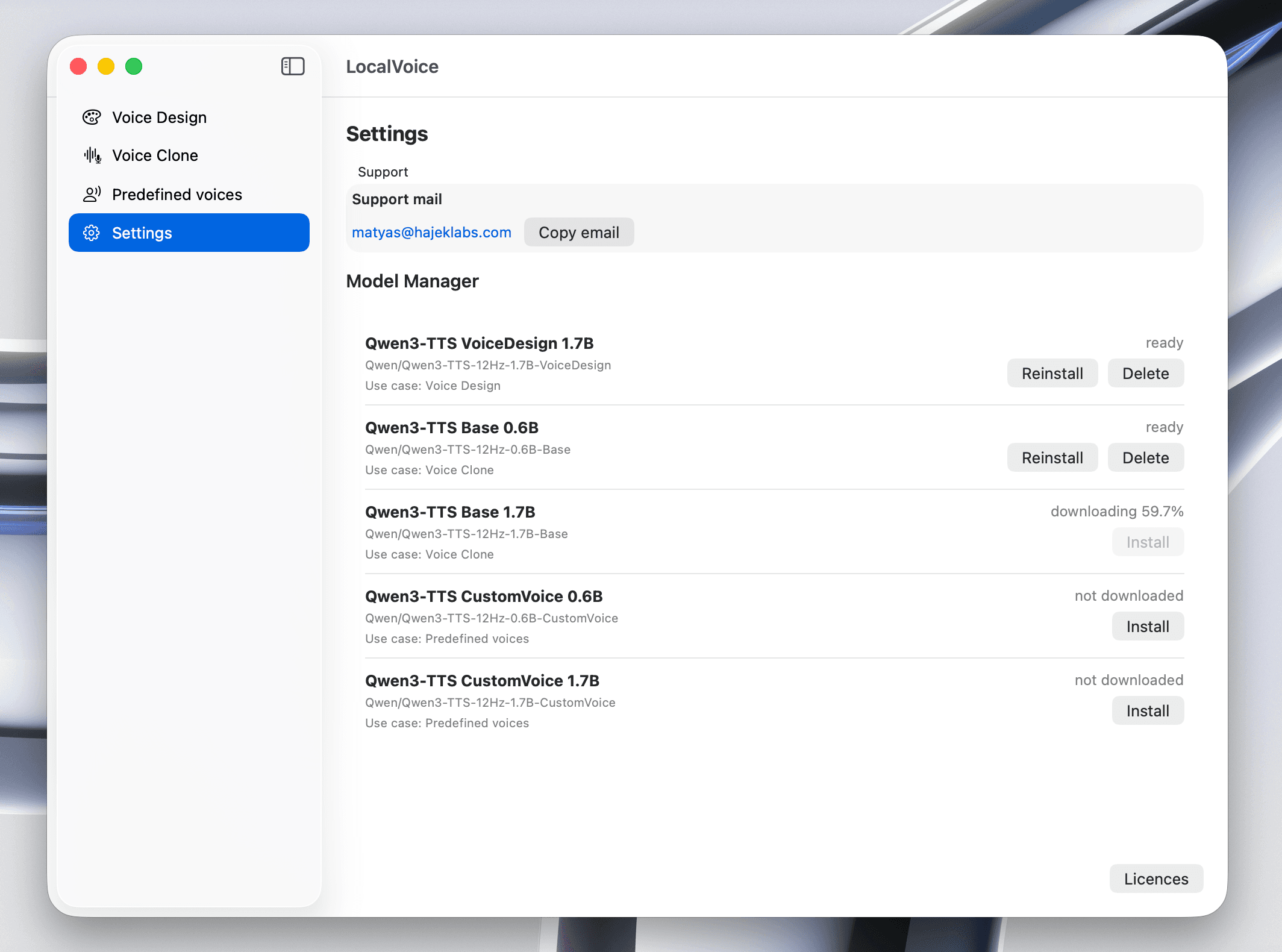Select the Voice Design palette icon
This screenshot has width=1282, height=952.
92,117
